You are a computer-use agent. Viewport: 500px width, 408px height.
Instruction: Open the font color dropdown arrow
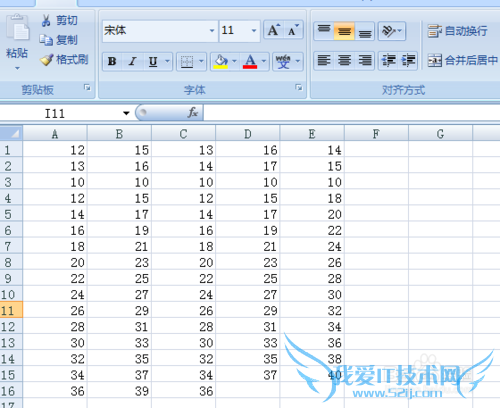264,61
